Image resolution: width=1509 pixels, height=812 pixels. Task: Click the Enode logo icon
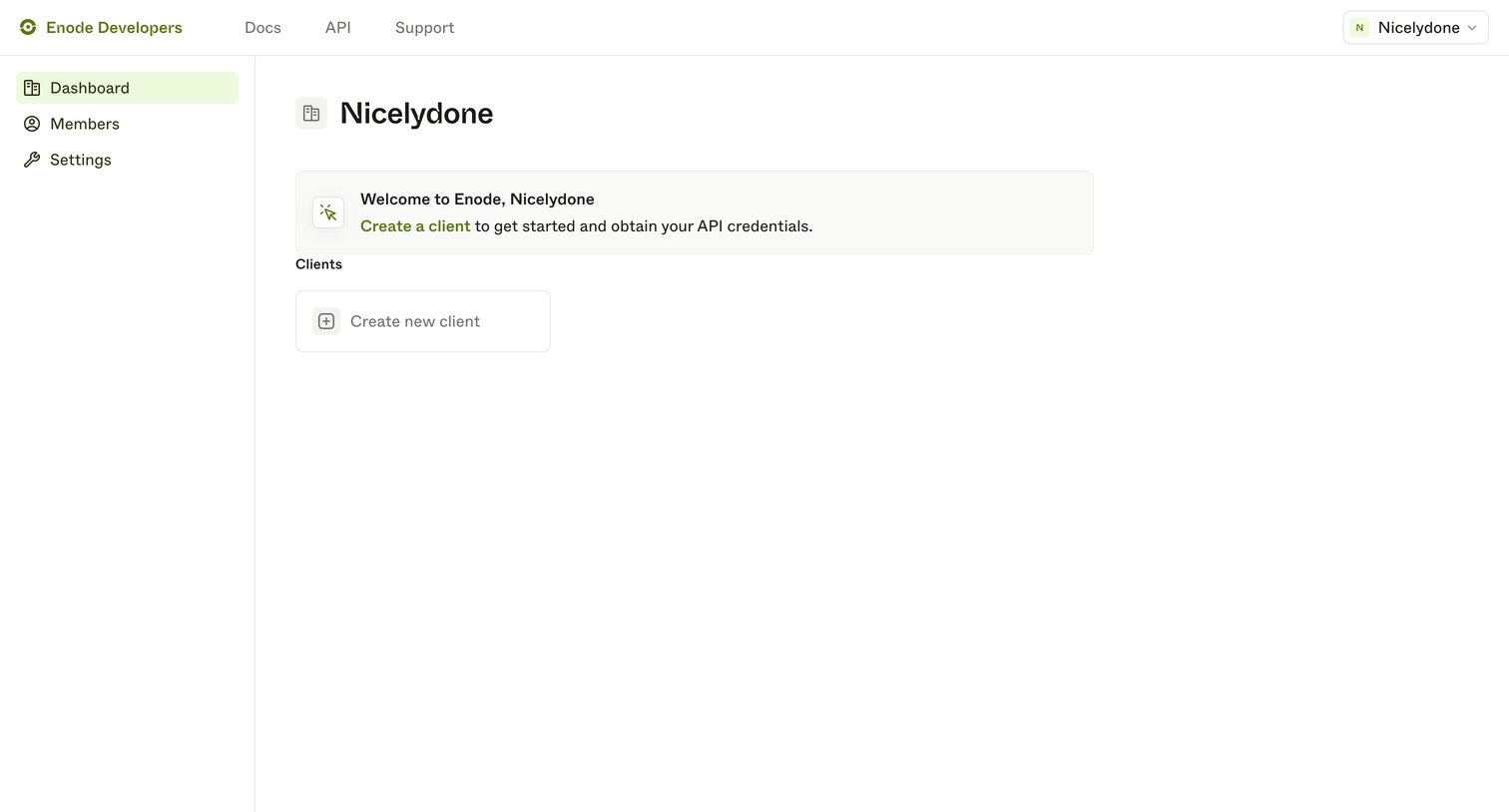(28, 28)
